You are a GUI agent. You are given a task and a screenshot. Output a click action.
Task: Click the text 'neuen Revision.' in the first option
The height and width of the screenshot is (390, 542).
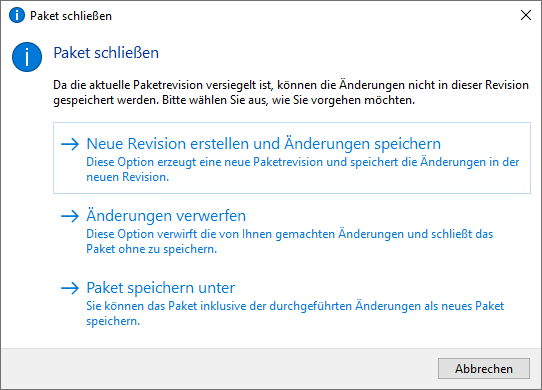tap(128, 177)
